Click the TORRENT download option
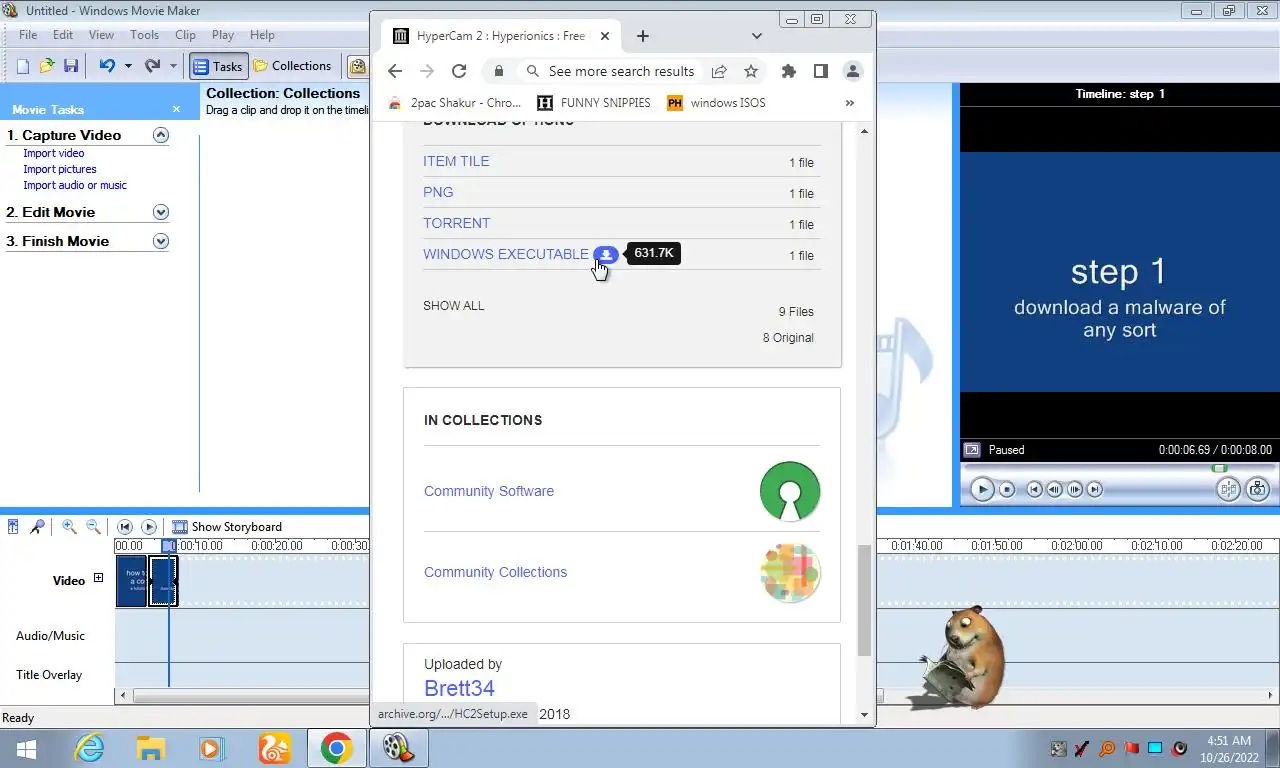This screenshot has height=768, width=1280. click(456, 223)
